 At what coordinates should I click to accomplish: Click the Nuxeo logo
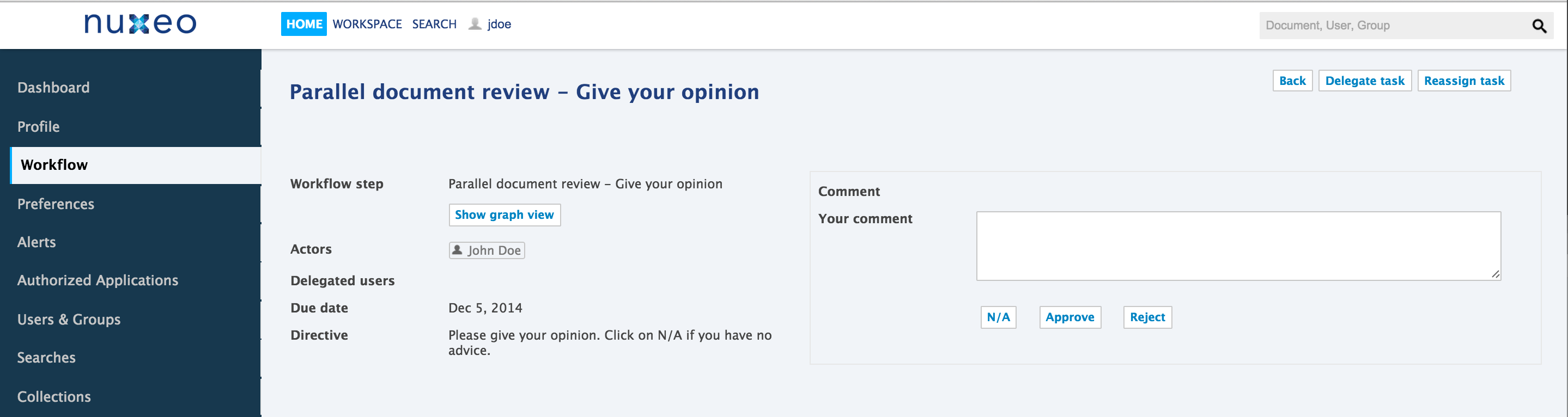pyautogui.click(x=140, y=24)
